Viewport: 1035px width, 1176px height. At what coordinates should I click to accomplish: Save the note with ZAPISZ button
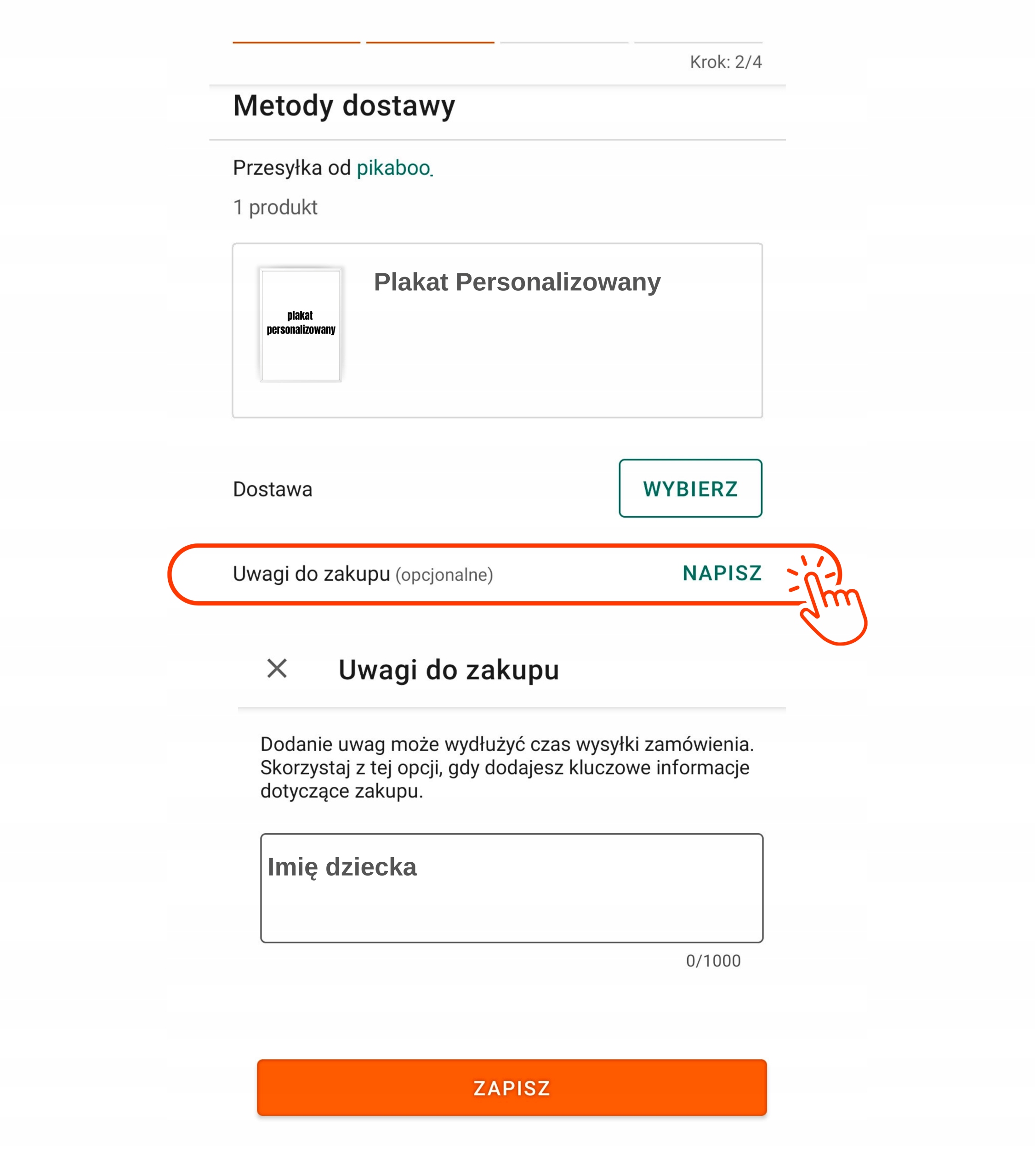click(x=511, y=1087)
